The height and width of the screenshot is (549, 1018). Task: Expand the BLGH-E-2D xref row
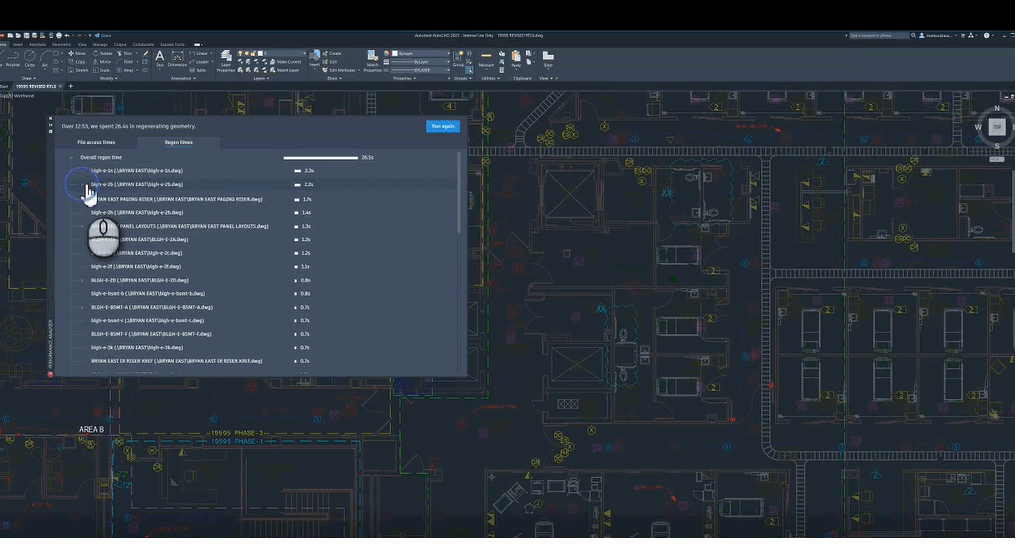[x=82, y=280]
